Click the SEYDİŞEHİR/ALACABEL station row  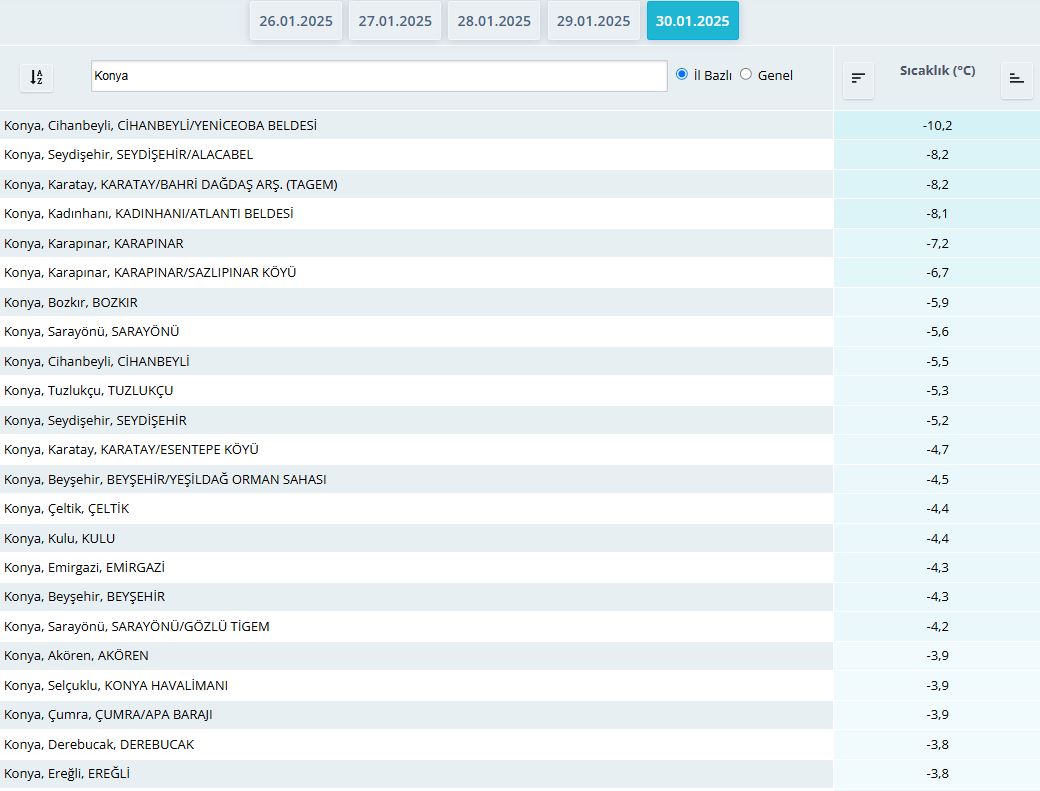point(128,155)
